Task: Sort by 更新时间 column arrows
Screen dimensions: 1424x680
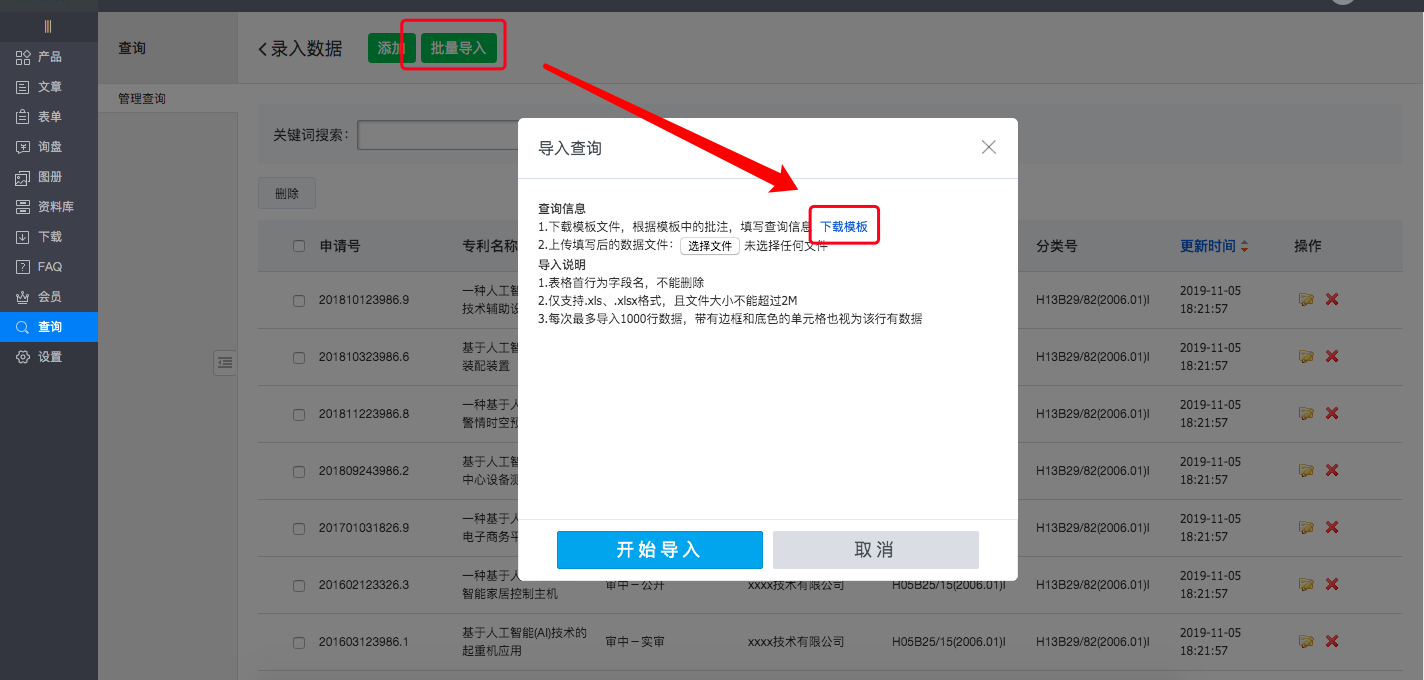Action: [x=1244, y=246]
